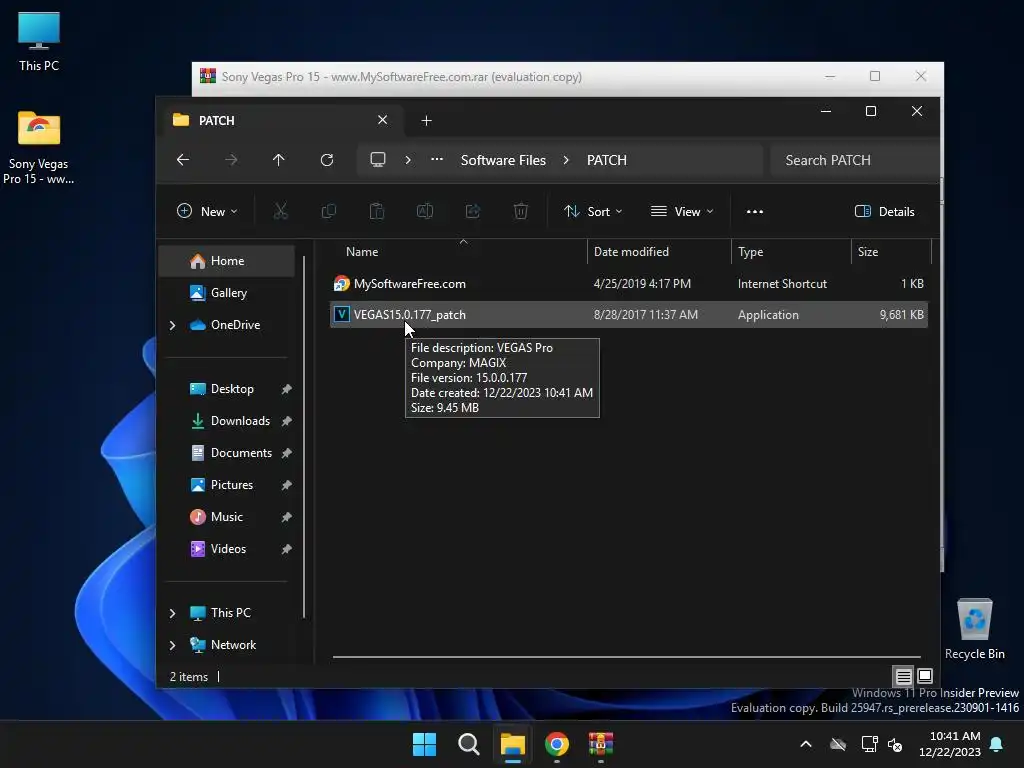Open taskbar Search
This screenshot has width=1024, height=768.
point(468,744)
